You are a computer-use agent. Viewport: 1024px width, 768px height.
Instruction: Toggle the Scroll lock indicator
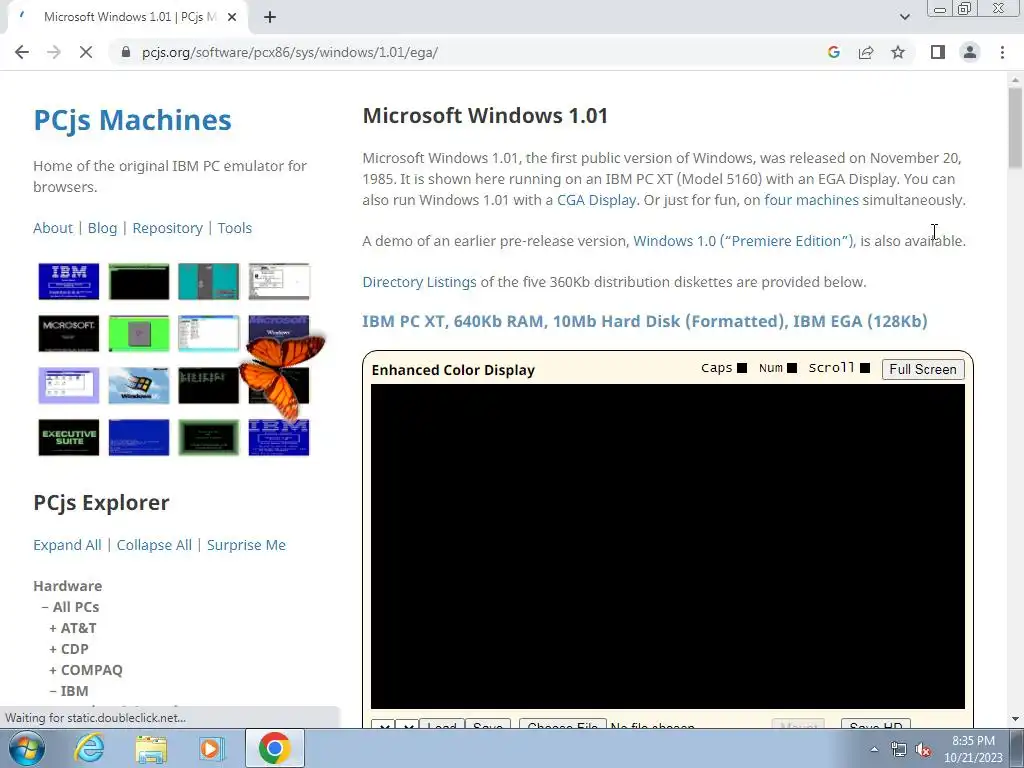point(865,368)
